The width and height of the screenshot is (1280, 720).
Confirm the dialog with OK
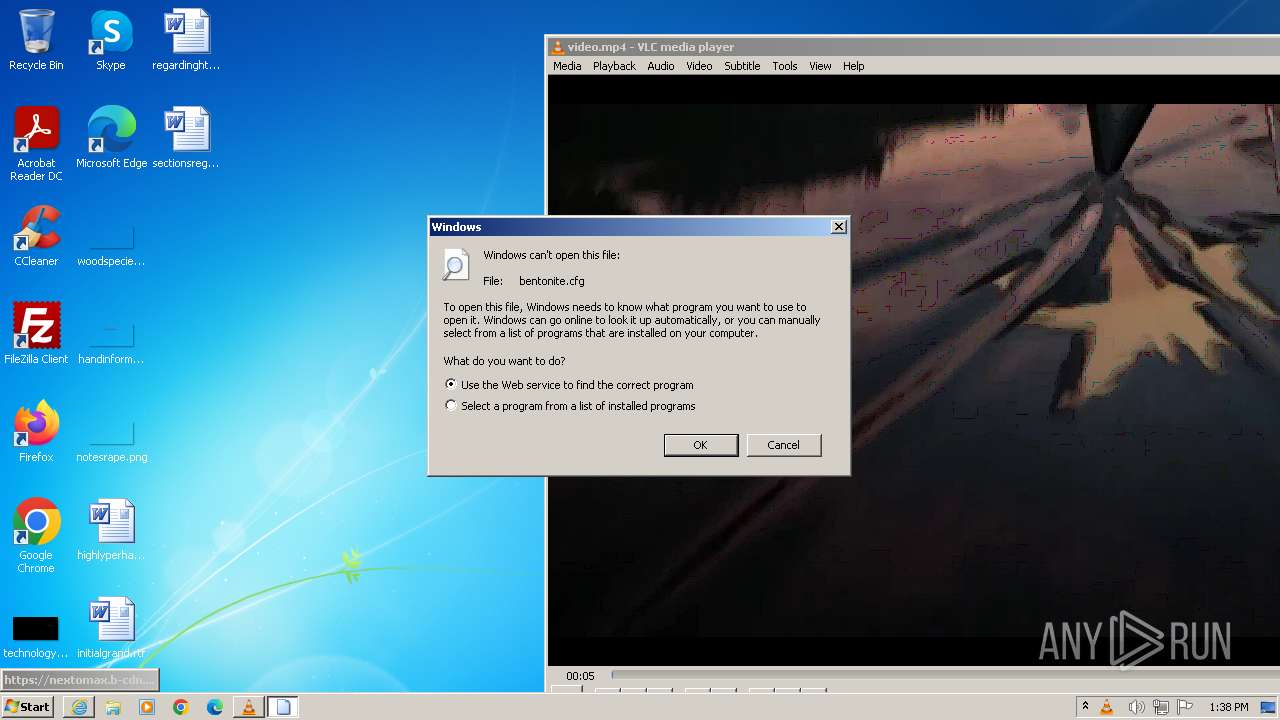click(701, 445)
